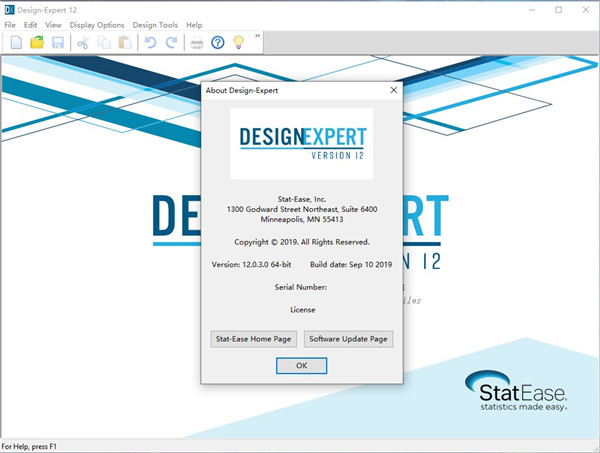Screen dimensions: 600x453
Task: Click the Paste clipboard icon
Action: (125, 42)
